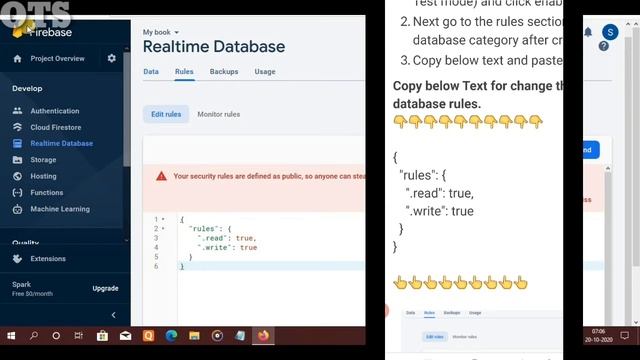Open Cloud Firestore in the sidebar
This screenshot has width=640, height=360.
[56, 127]
